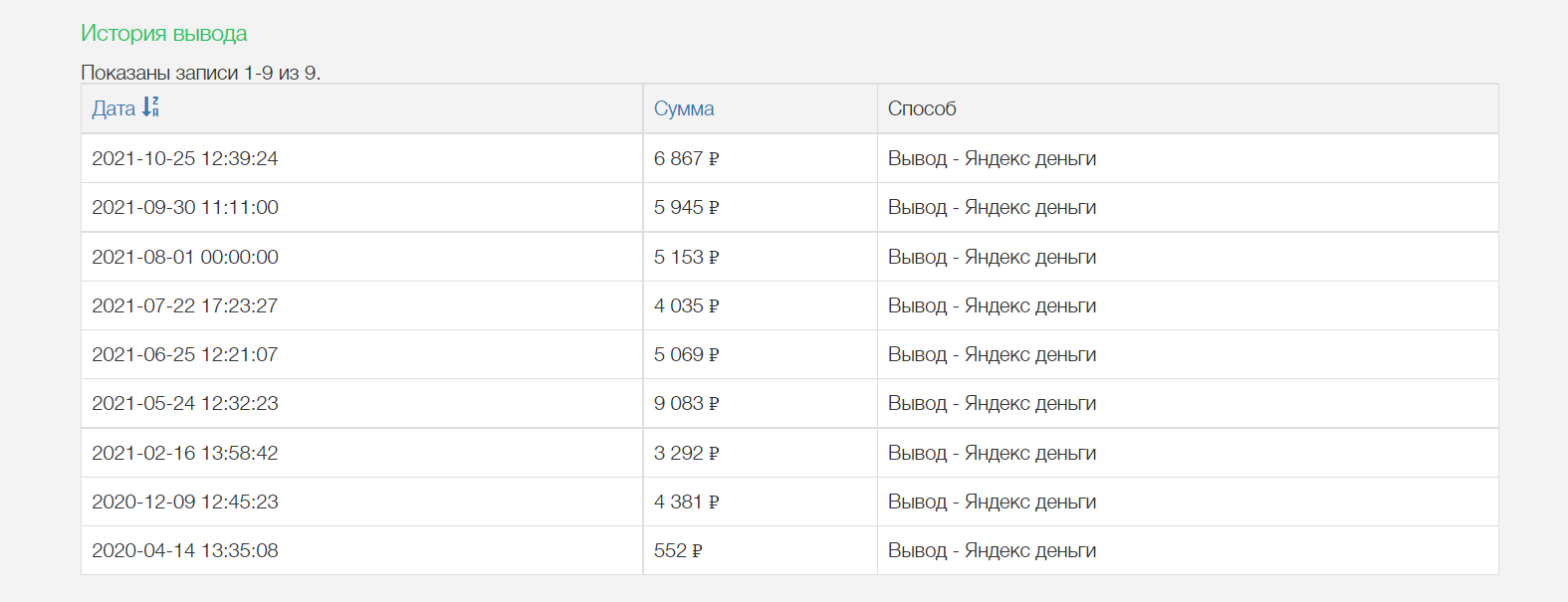
Task: Click the 2020-12-09 12:45:23 date cell
Action: [x=185, y=502]
